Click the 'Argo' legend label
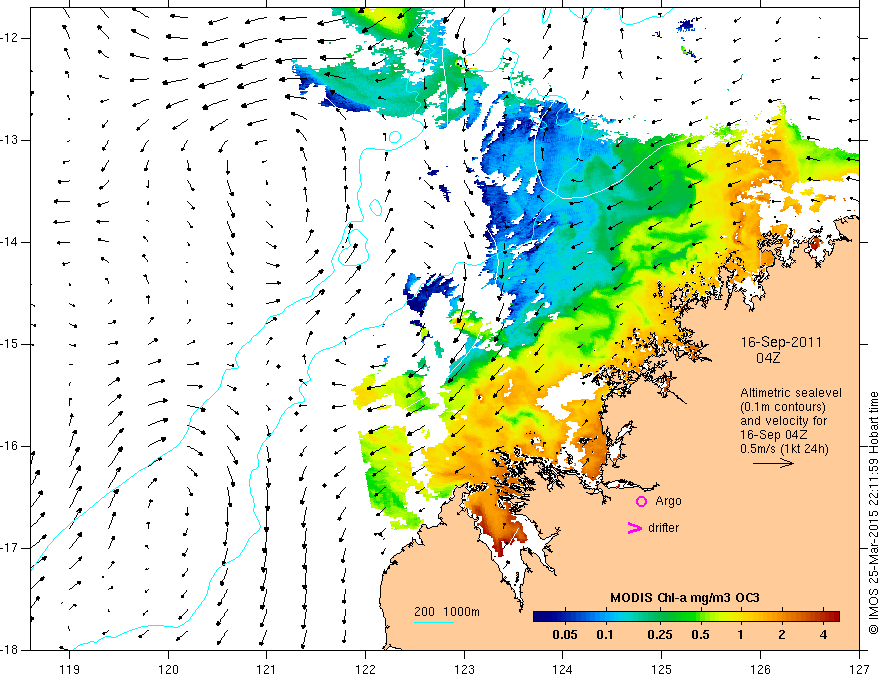The height and width of the screenshot is (680, 880). 668,501
